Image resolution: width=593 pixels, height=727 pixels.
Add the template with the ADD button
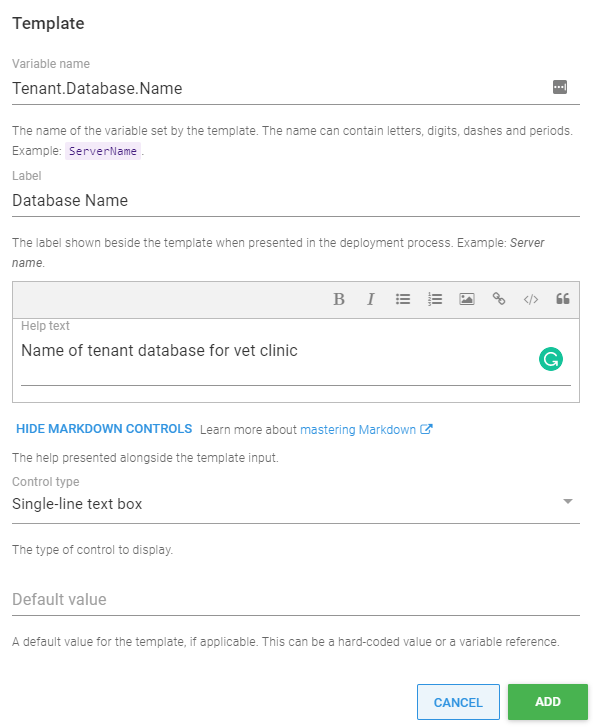click(548, 702)
